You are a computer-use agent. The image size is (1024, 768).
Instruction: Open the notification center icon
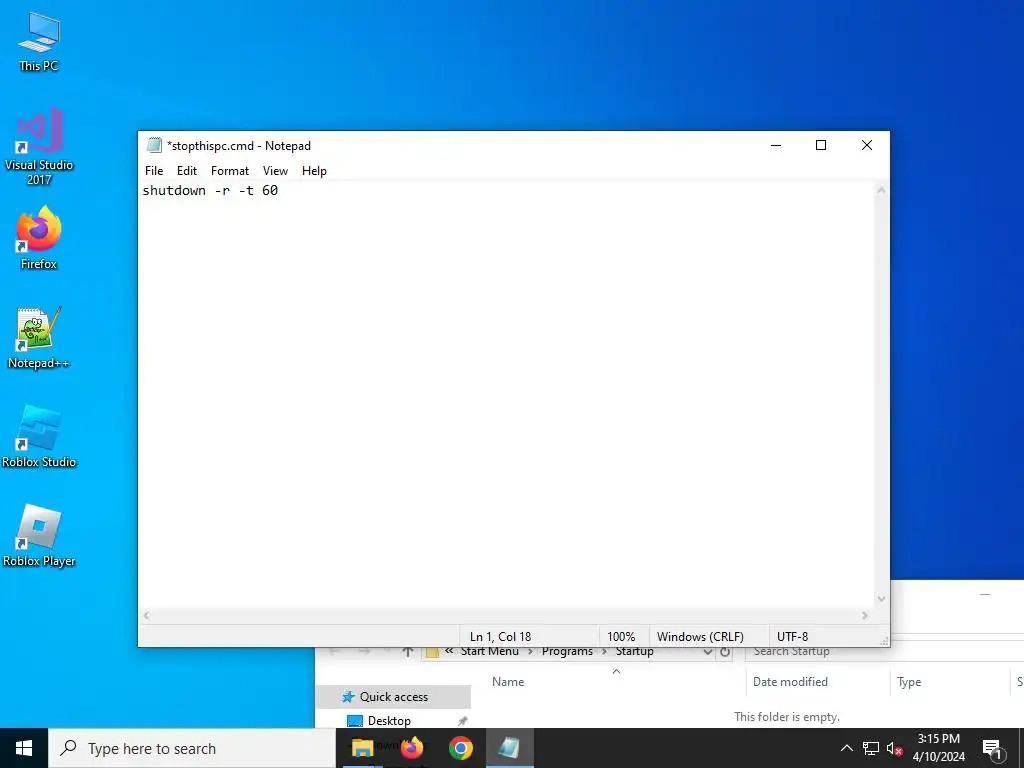[x=992, y=750]
